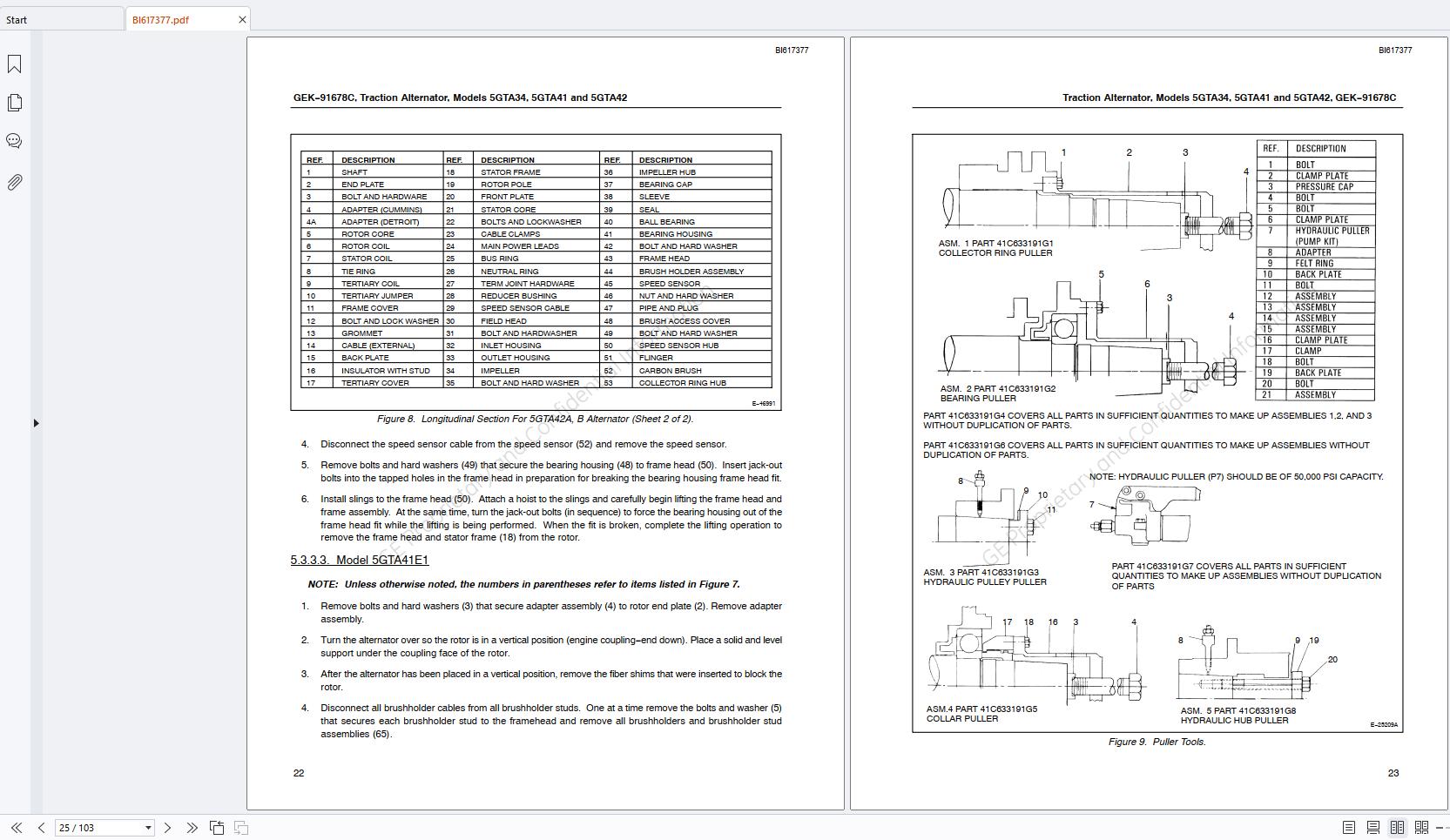Open the Pages thumbnails panel

pyautogui.click(x=15, y=103)
